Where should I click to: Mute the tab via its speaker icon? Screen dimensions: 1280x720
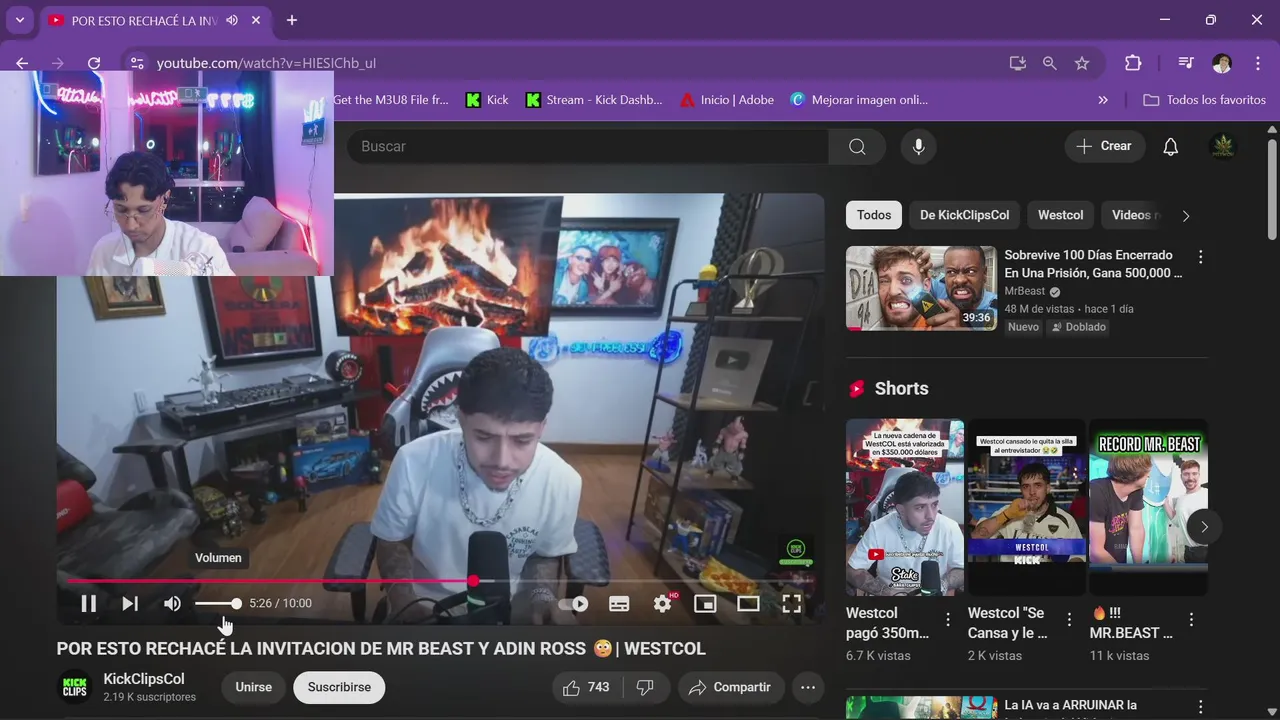coord(232,20)
